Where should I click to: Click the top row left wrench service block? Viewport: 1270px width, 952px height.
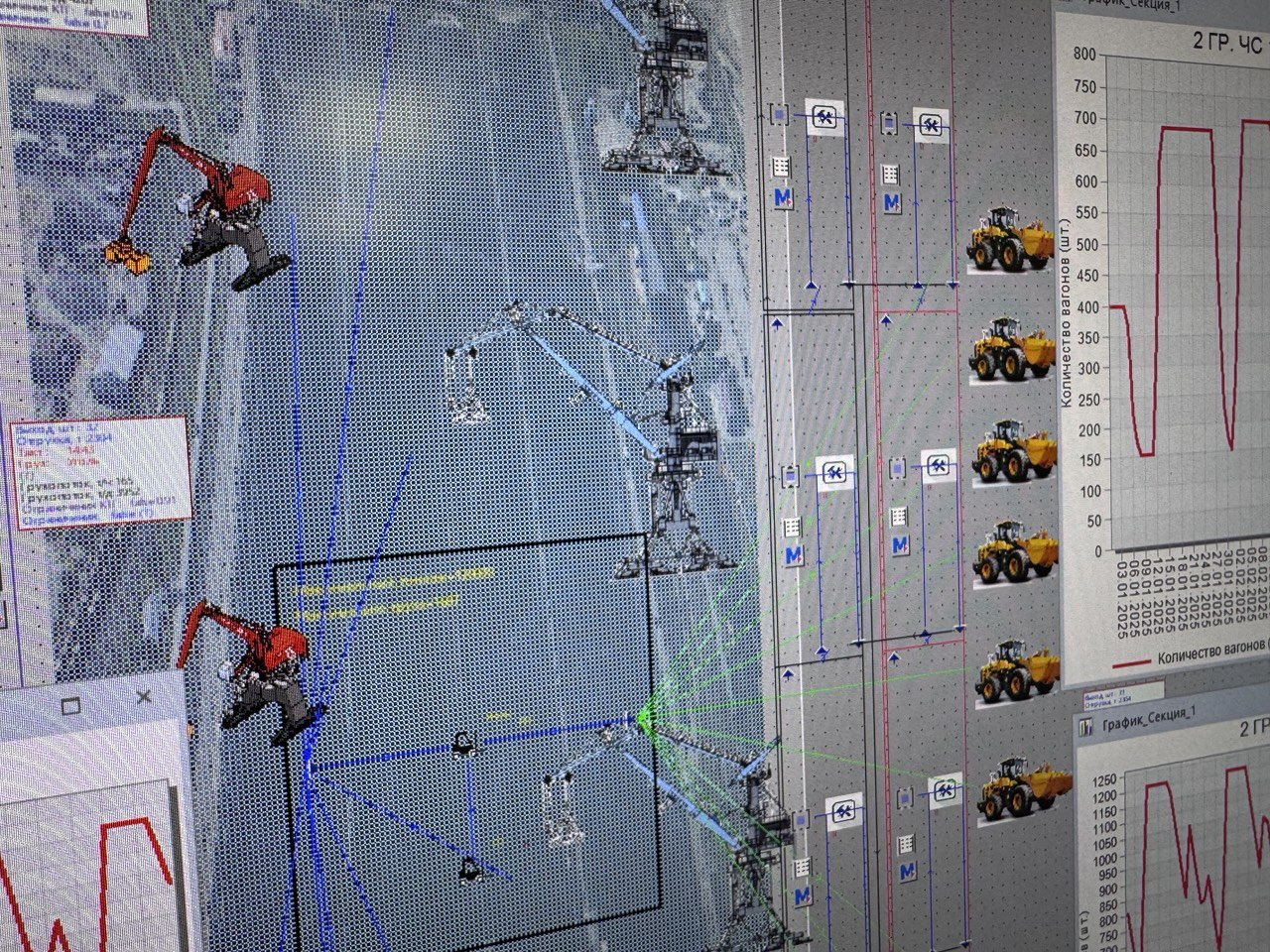823,117
